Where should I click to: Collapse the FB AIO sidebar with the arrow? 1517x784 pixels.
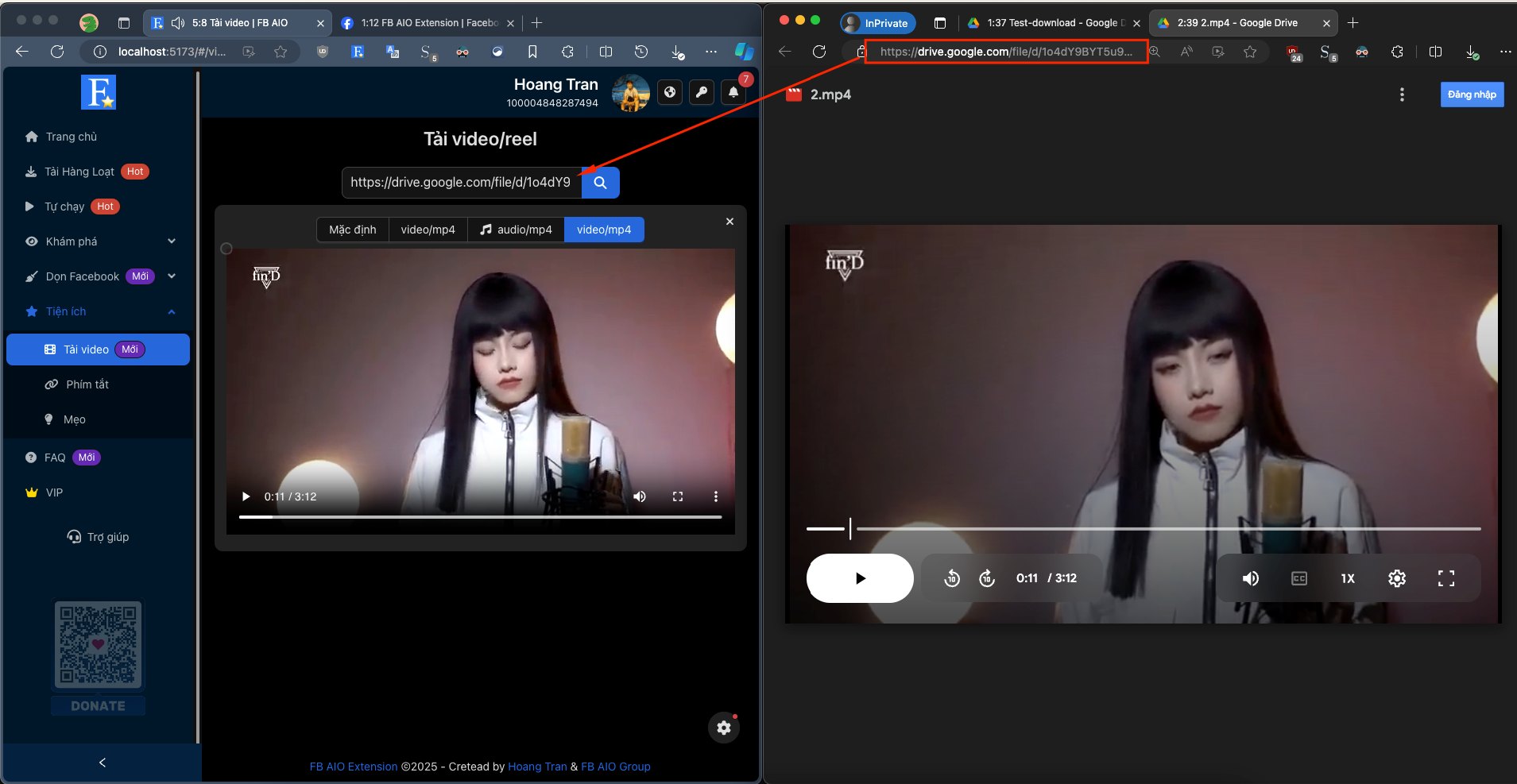pos(102,763)
